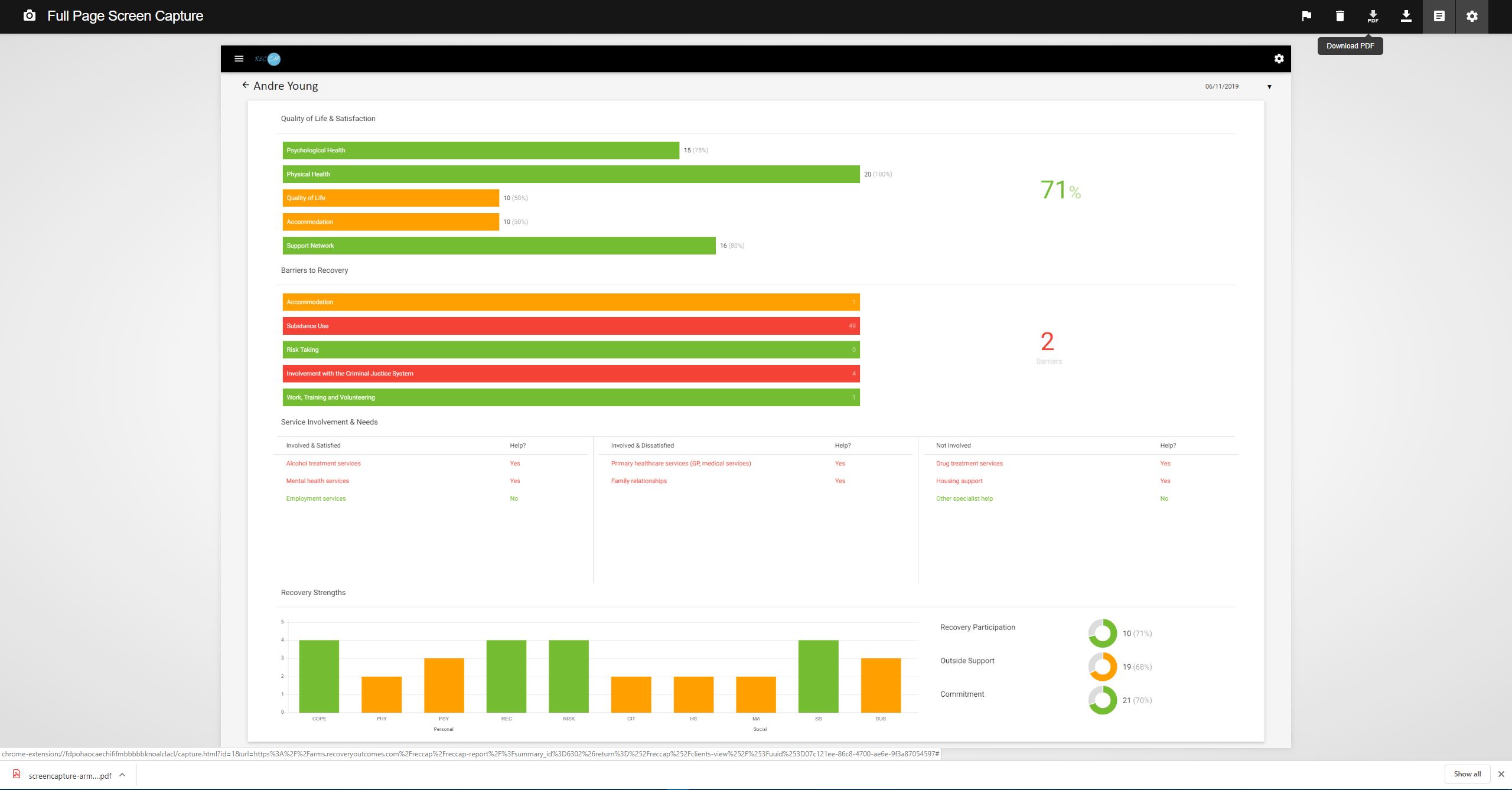
Task: Click Alcohol treatment services link
Action: coord(323,463)
